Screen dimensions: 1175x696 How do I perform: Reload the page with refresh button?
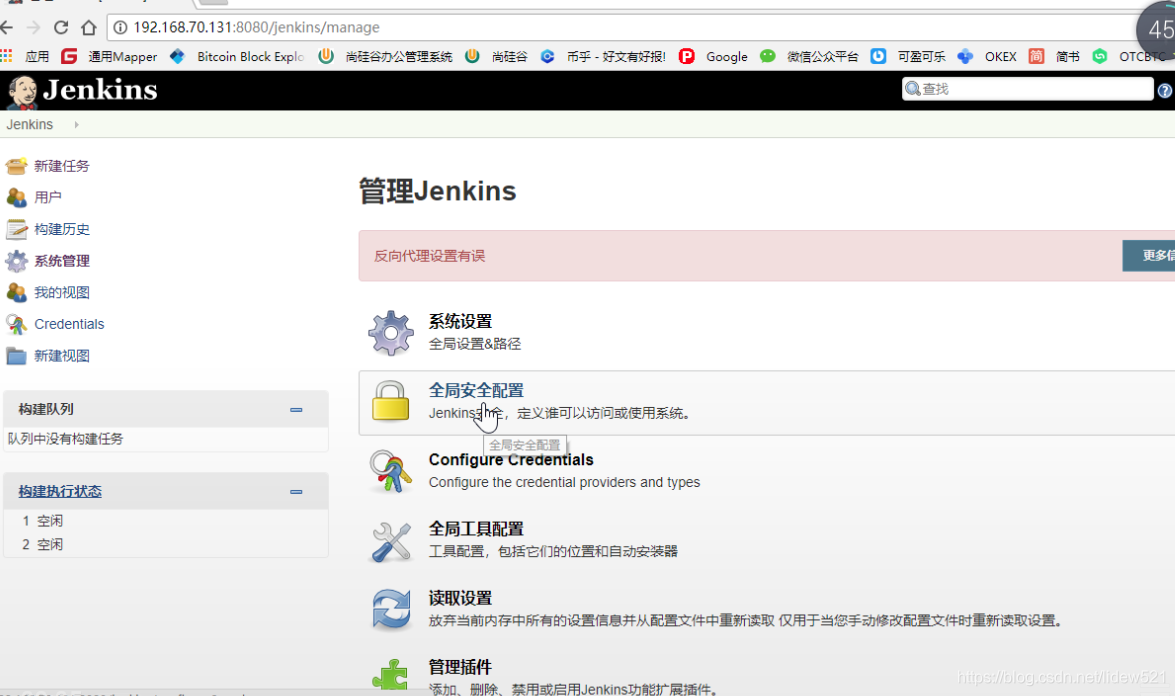point(61,28)
